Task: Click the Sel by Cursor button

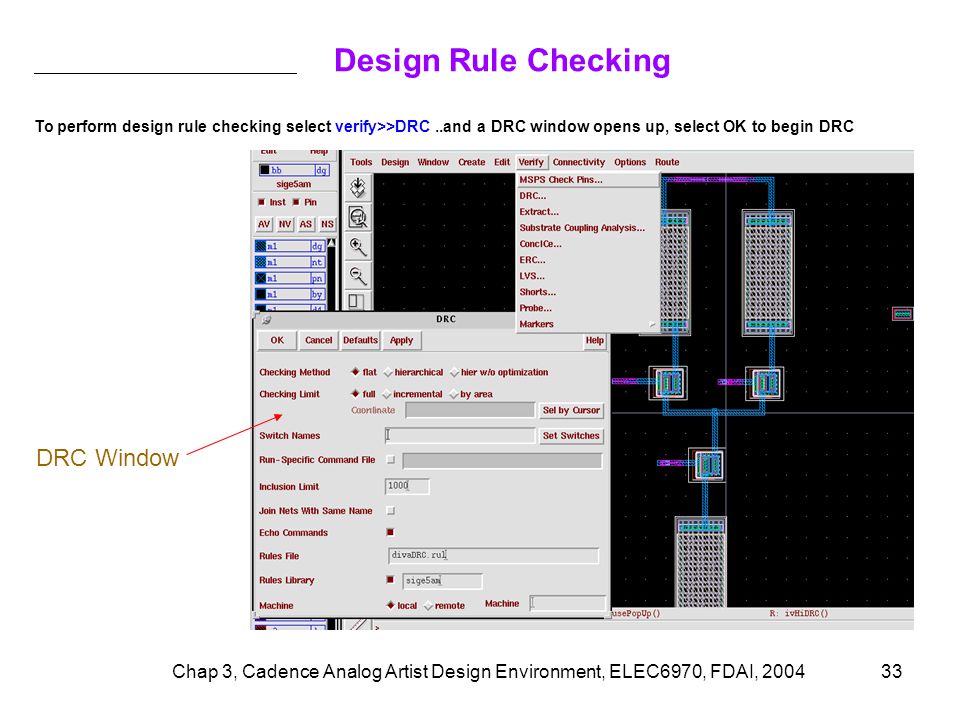Action: 571,410
